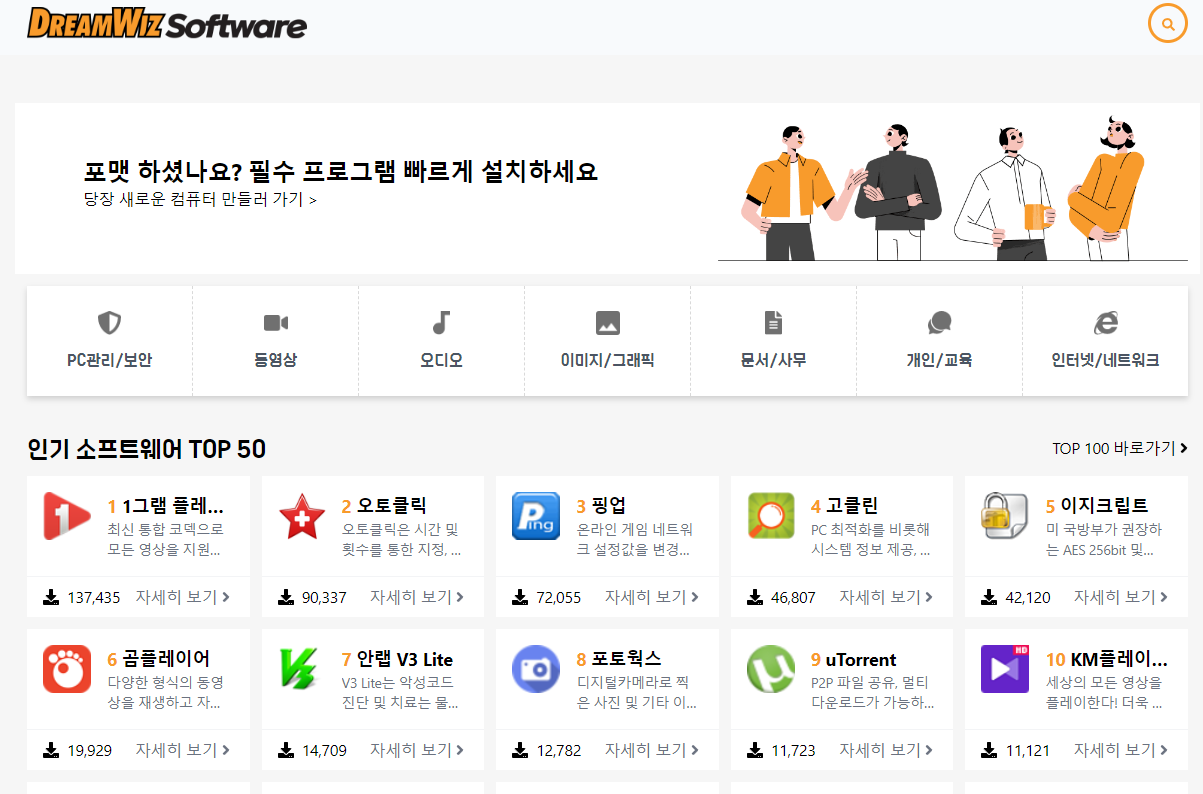Open the 인터넷/네트워크 category
Viewport: 1203px width, 794px height.
[1105, 341]
